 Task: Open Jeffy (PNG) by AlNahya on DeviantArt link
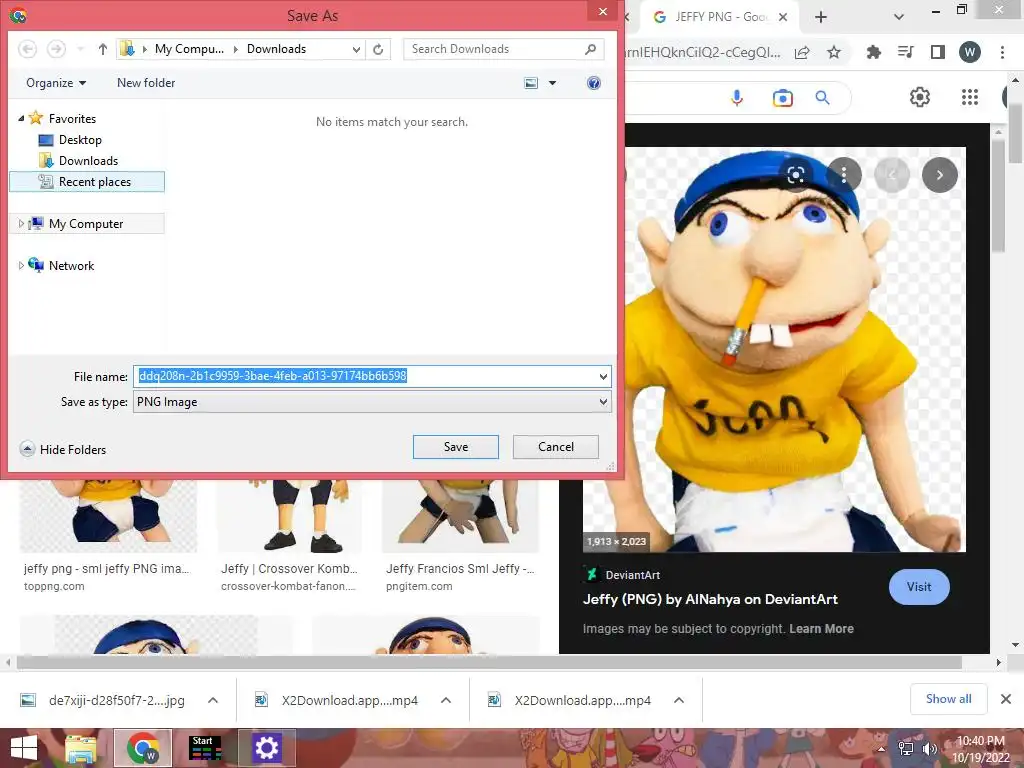710,599
